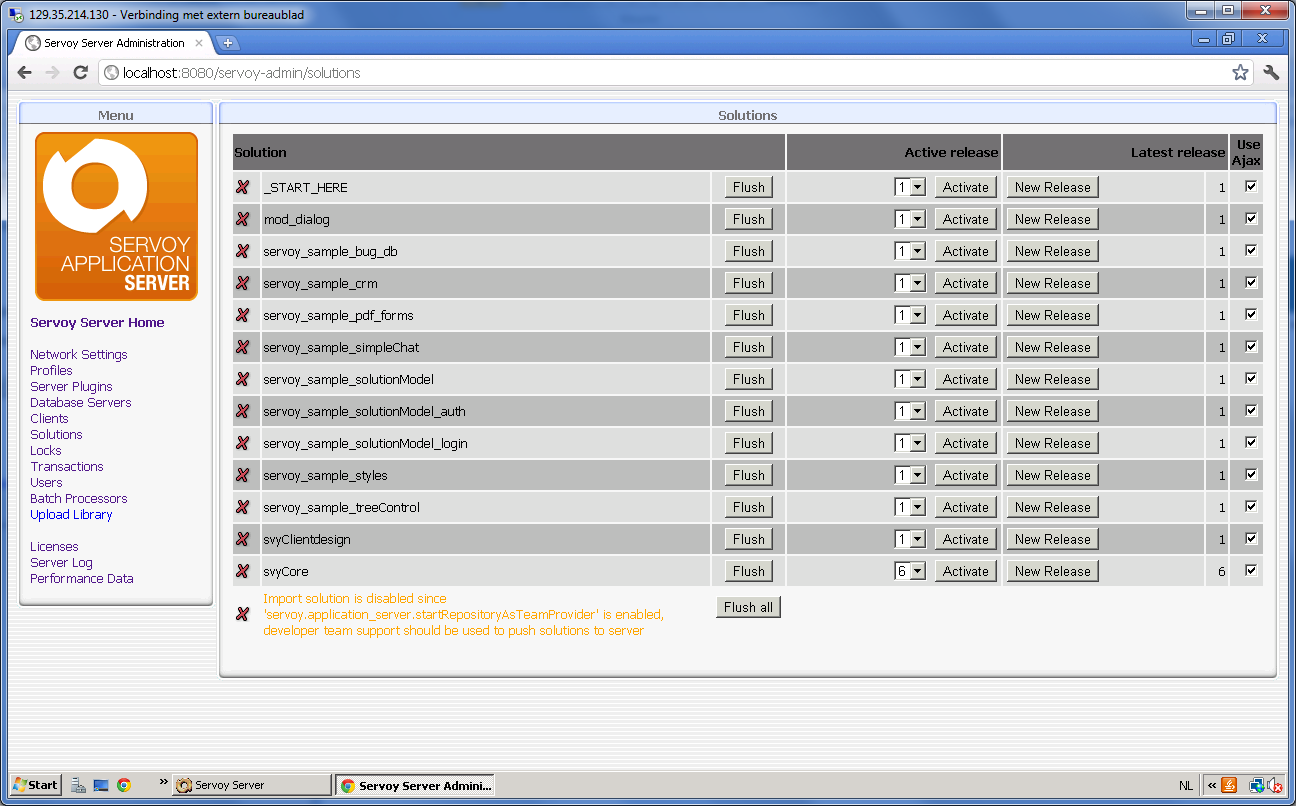
Task: Remove servoy_sample_styles using red X
Action: (x=242, y=475)
